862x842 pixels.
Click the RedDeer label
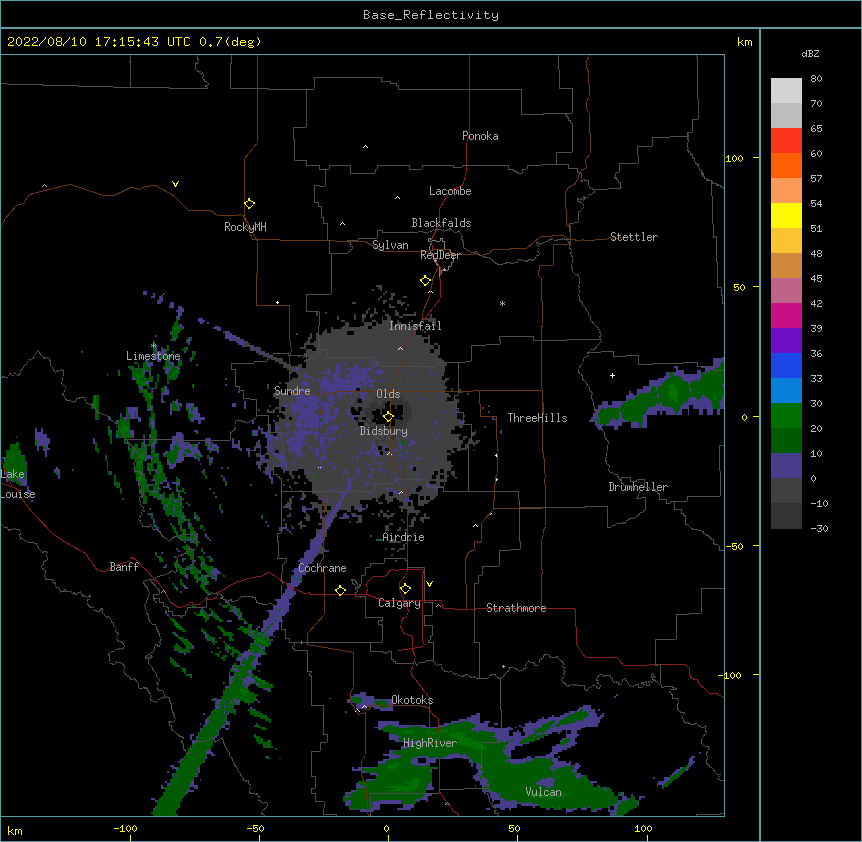click(440, 255)
